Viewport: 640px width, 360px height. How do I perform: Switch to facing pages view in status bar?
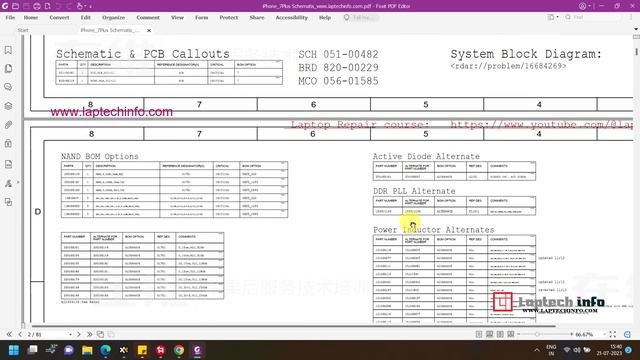500,334
